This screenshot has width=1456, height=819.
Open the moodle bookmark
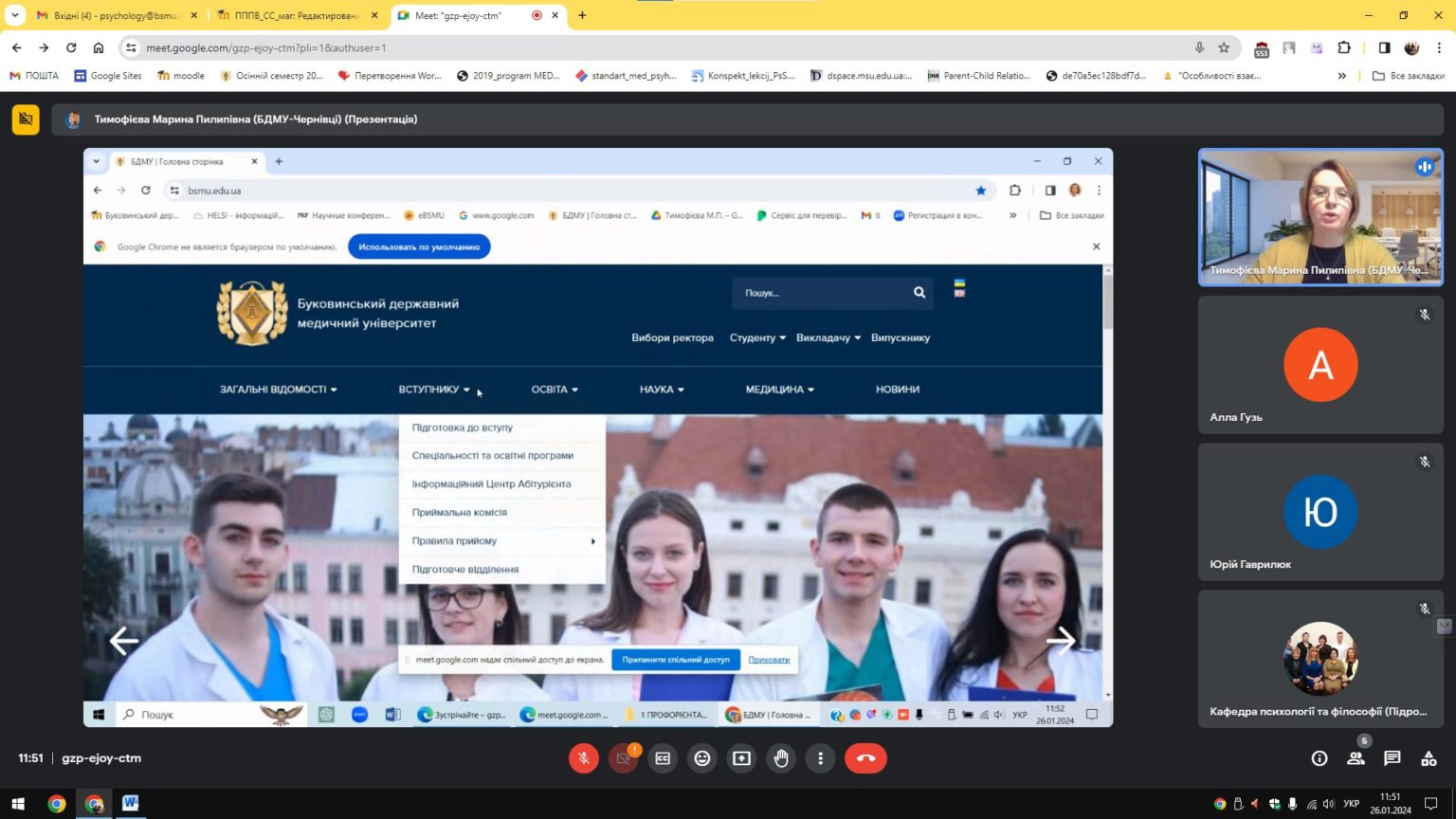click(x=181, y=76)
